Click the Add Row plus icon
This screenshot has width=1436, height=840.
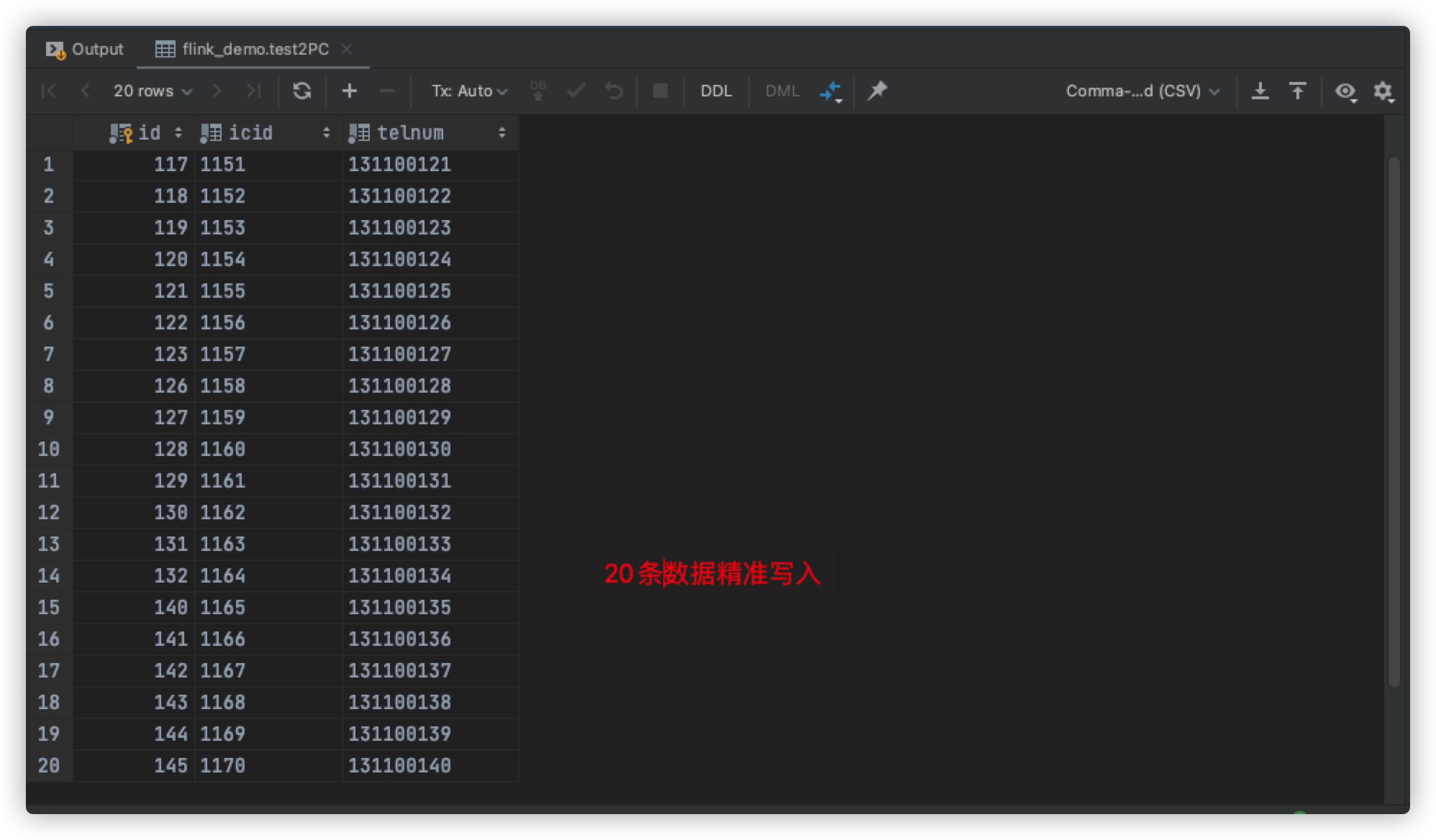(350, 91)
